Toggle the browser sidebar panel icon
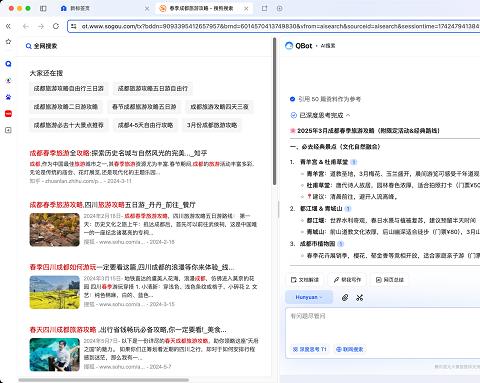This screenshot has height=383, width=480. click(x=43, y=8)
